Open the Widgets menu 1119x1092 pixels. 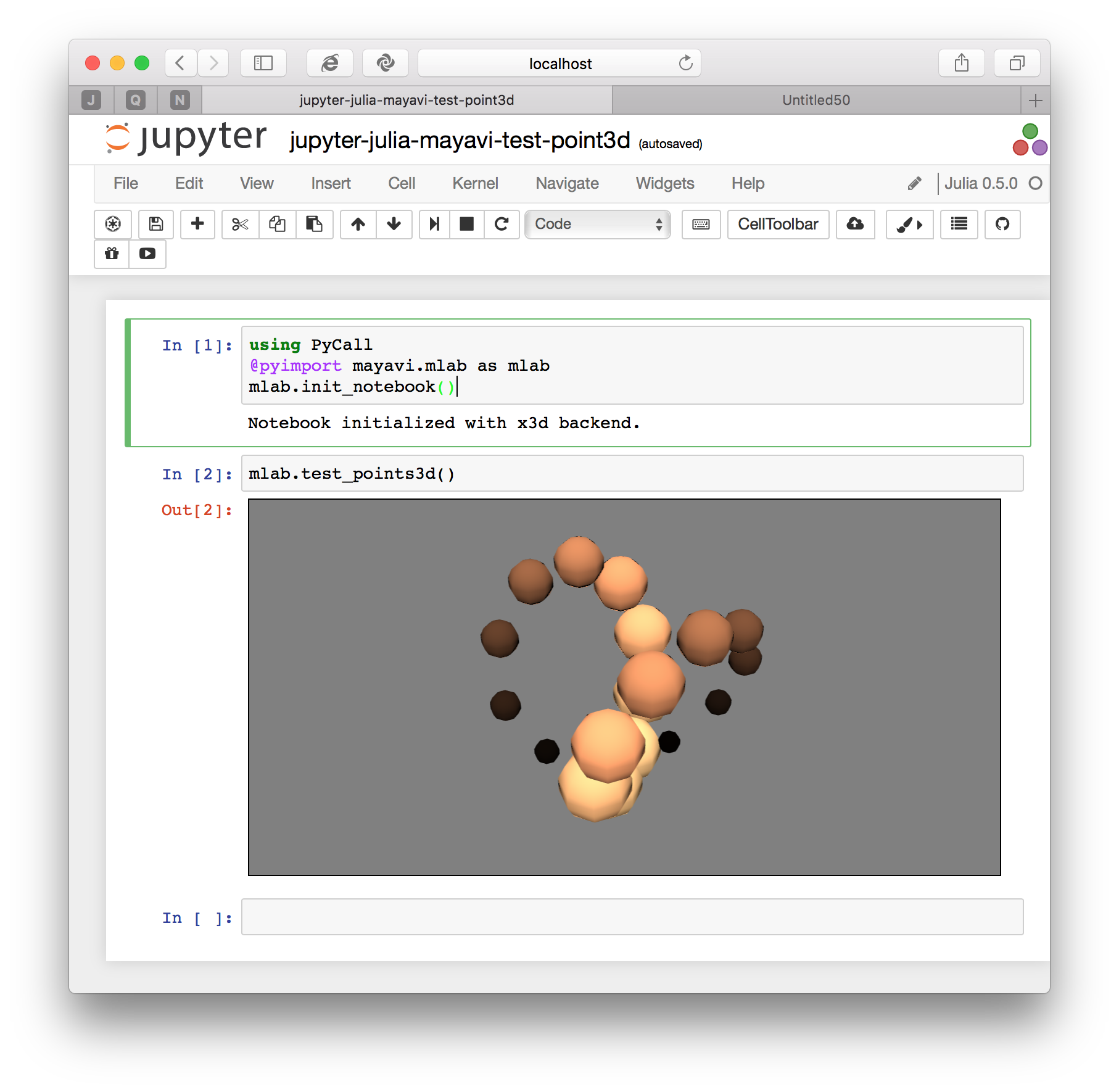665,183
